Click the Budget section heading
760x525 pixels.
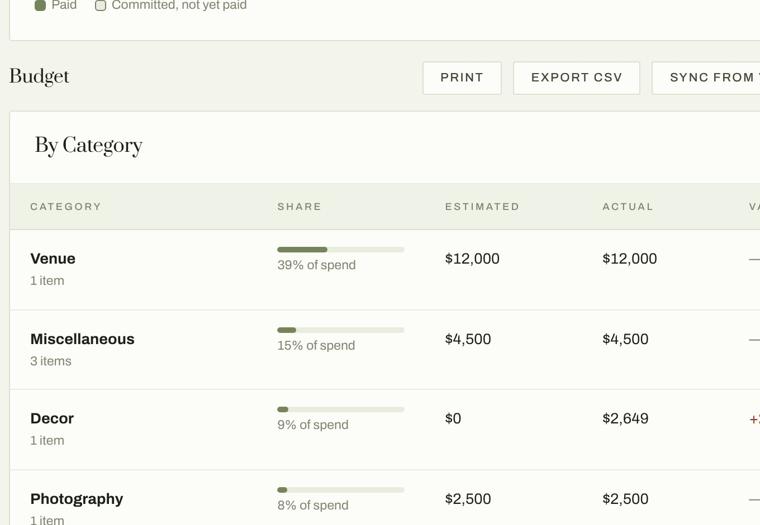click(x=39, y=77)
